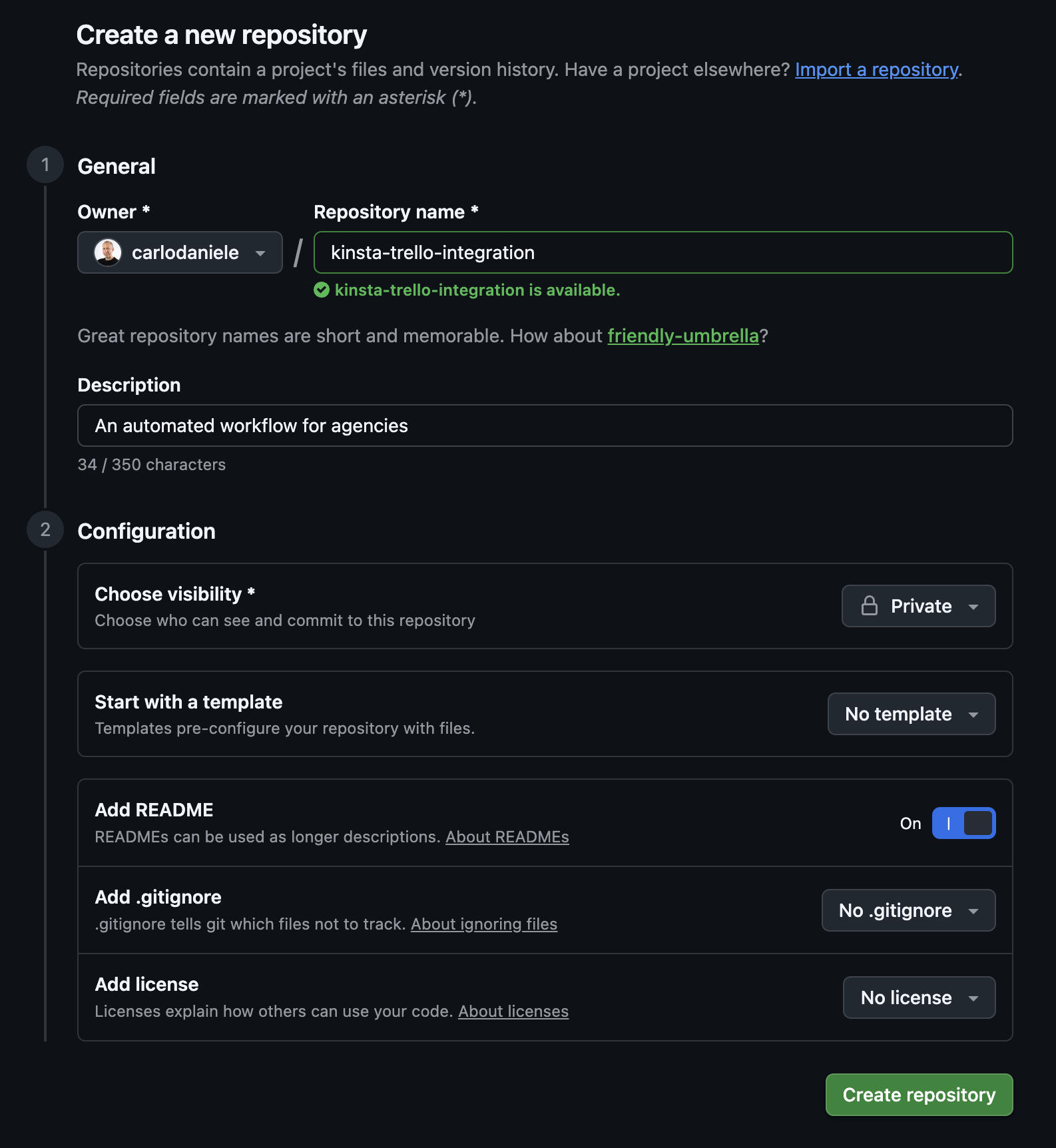Expand the No license dropdown
Viewport: 1056px width, 1148px height.
pyautogui.click(x=918, y=998)
